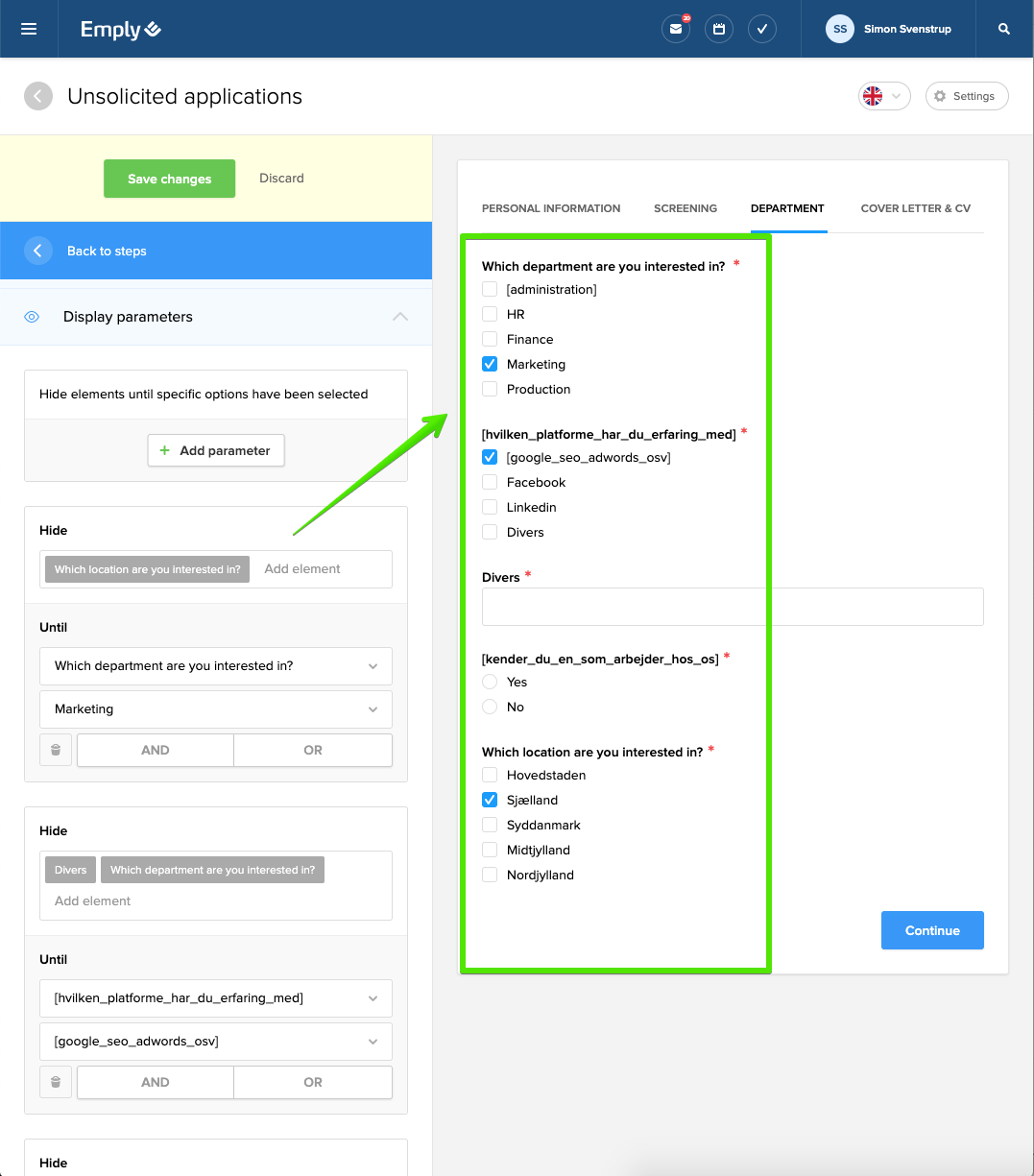1034x1176 pixels.
Task: Open the calendar icon in header
Action: [x=718, y=29]
